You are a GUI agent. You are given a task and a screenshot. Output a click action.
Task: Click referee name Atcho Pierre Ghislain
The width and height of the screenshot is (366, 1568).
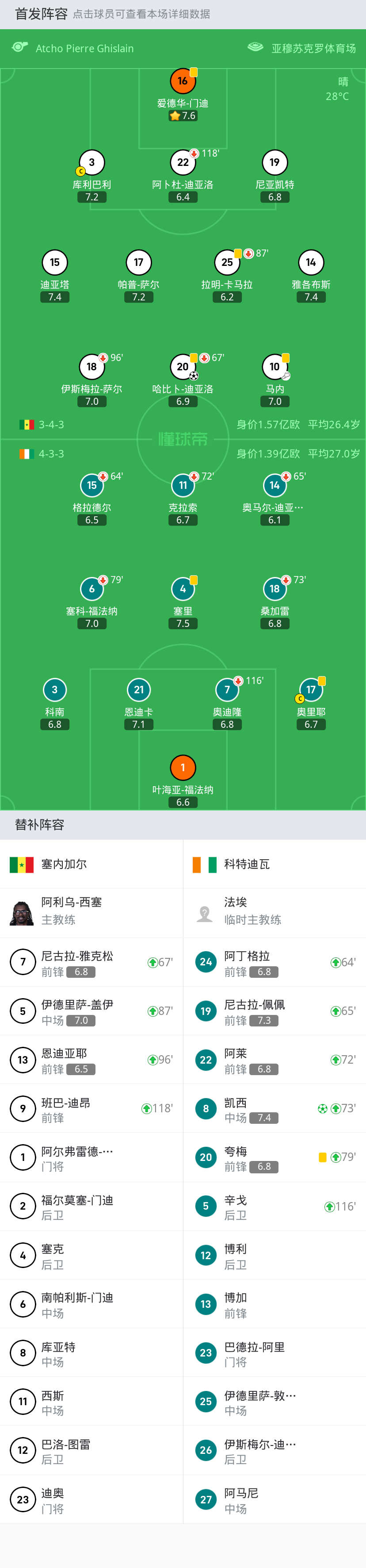[84, 49]
